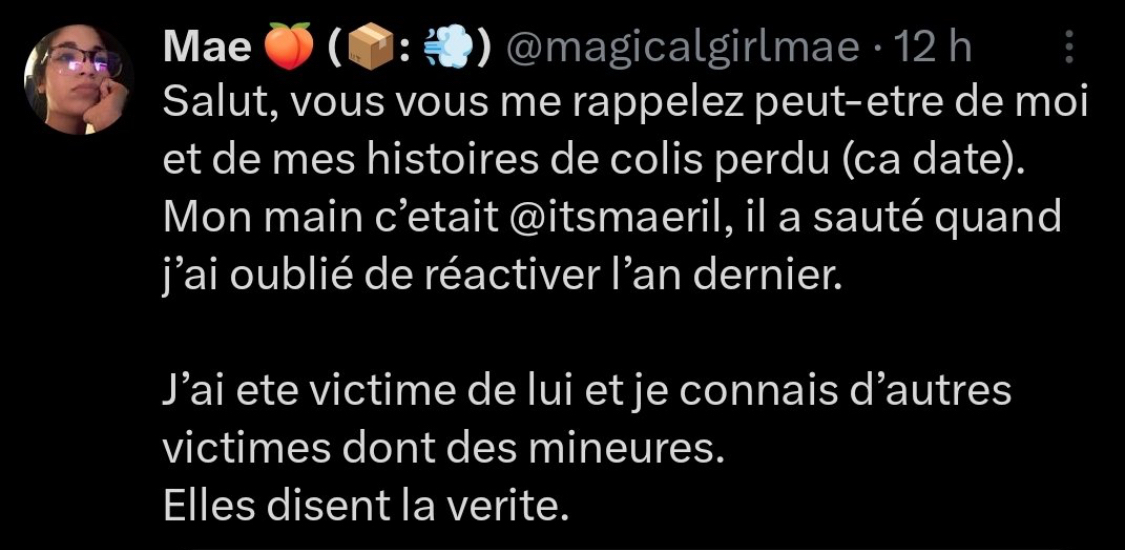The height and width of the screenshot is (550, 1125).
Task: Visit the @magicalgirlmae handle
Action: click(x=682, y=48)
